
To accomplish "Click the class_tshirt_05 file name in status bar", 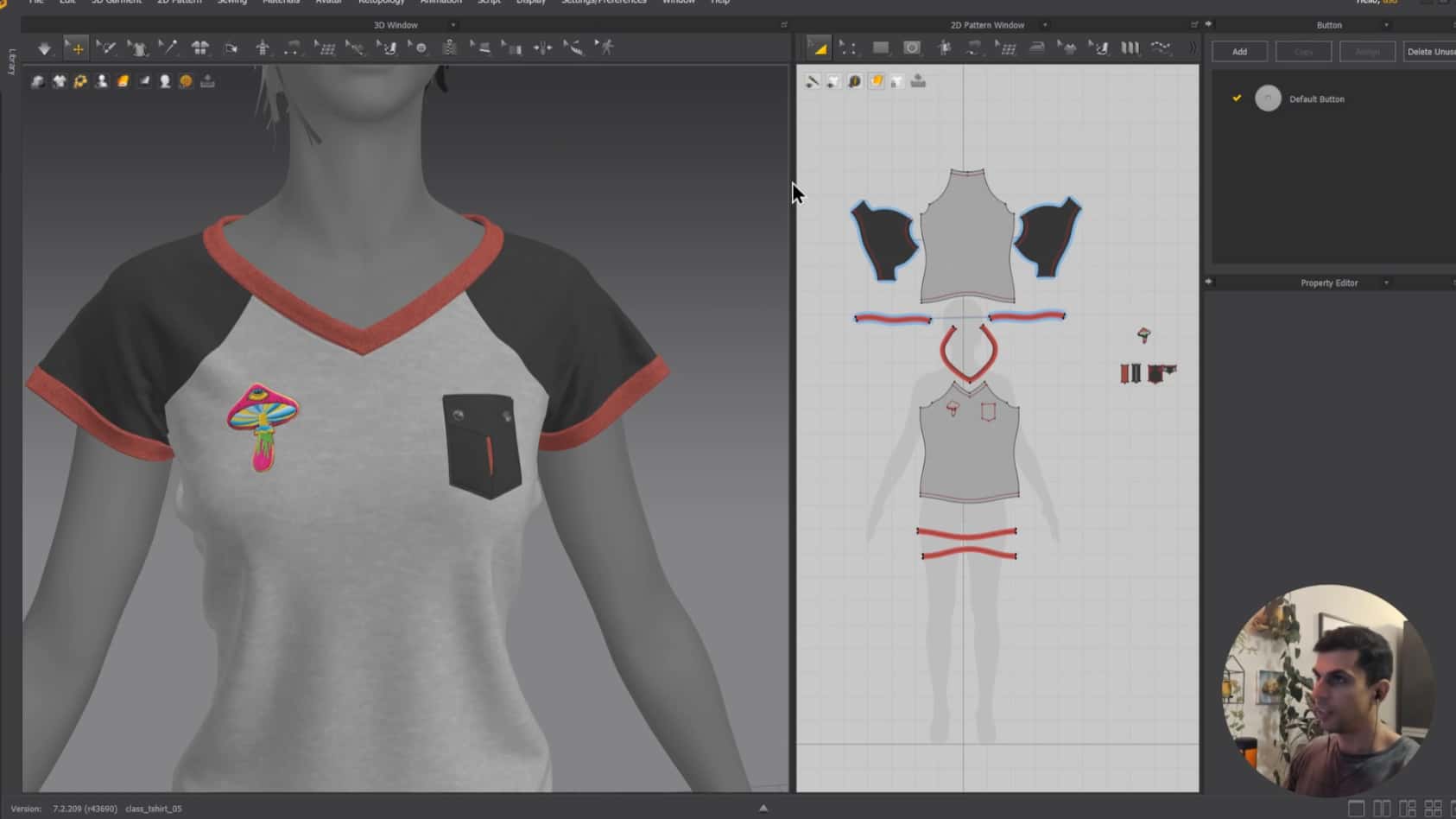I will coord(154,809).
